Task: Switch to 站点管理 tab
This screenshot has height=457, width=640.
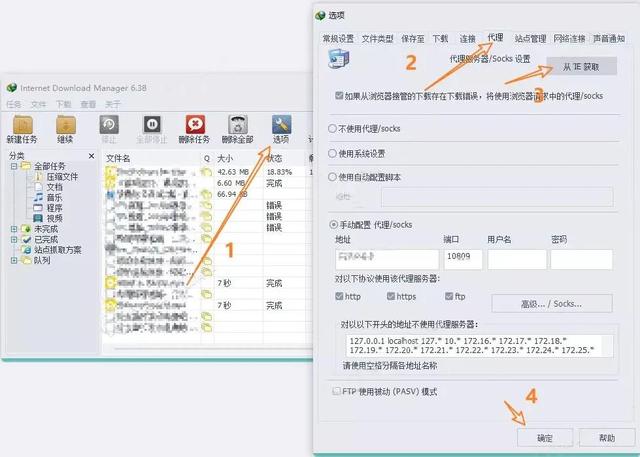Action: click(x=530, y=39)
